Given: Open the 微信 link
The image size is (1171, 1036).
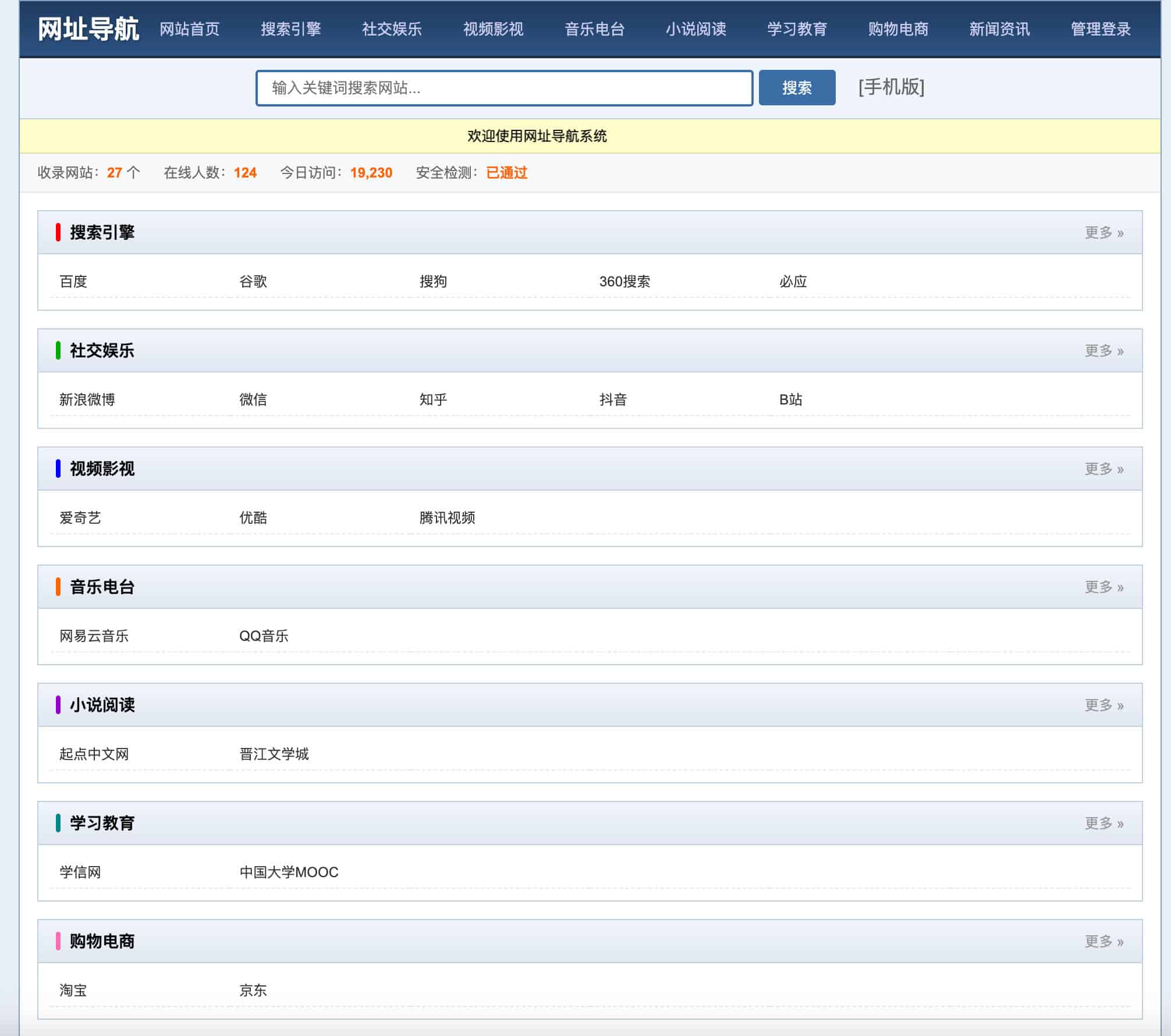Looking at the screenshot, I should coord(253,400).
